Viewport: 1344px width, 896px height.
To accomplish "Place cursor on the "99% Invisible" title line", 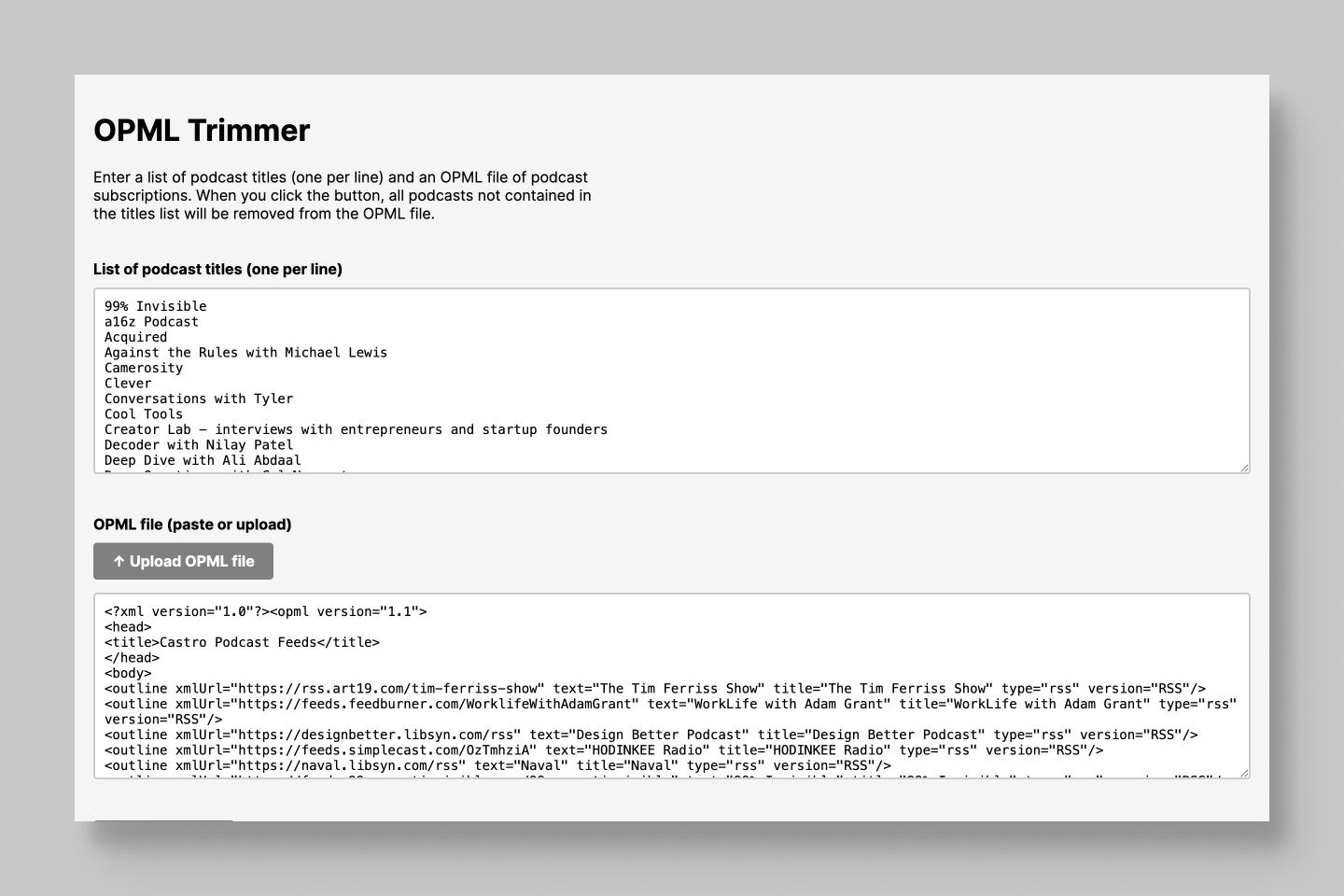I will 156,306.
